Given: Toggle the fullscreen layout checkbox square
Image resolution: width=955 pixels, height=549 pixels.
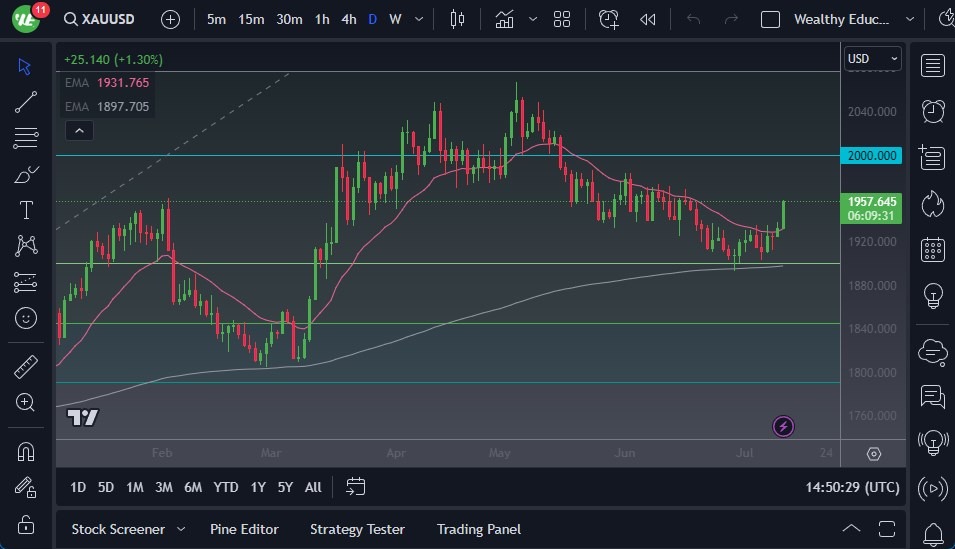Looking at the screenshot, I should pyautogui.click(x=770, y=19).
